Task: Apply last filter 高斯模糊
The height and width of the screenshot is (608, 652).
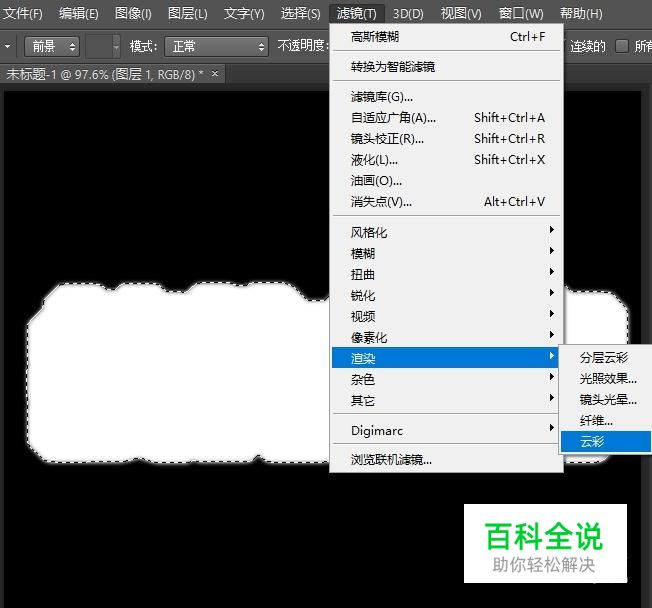Action: [x=447, y=37]
